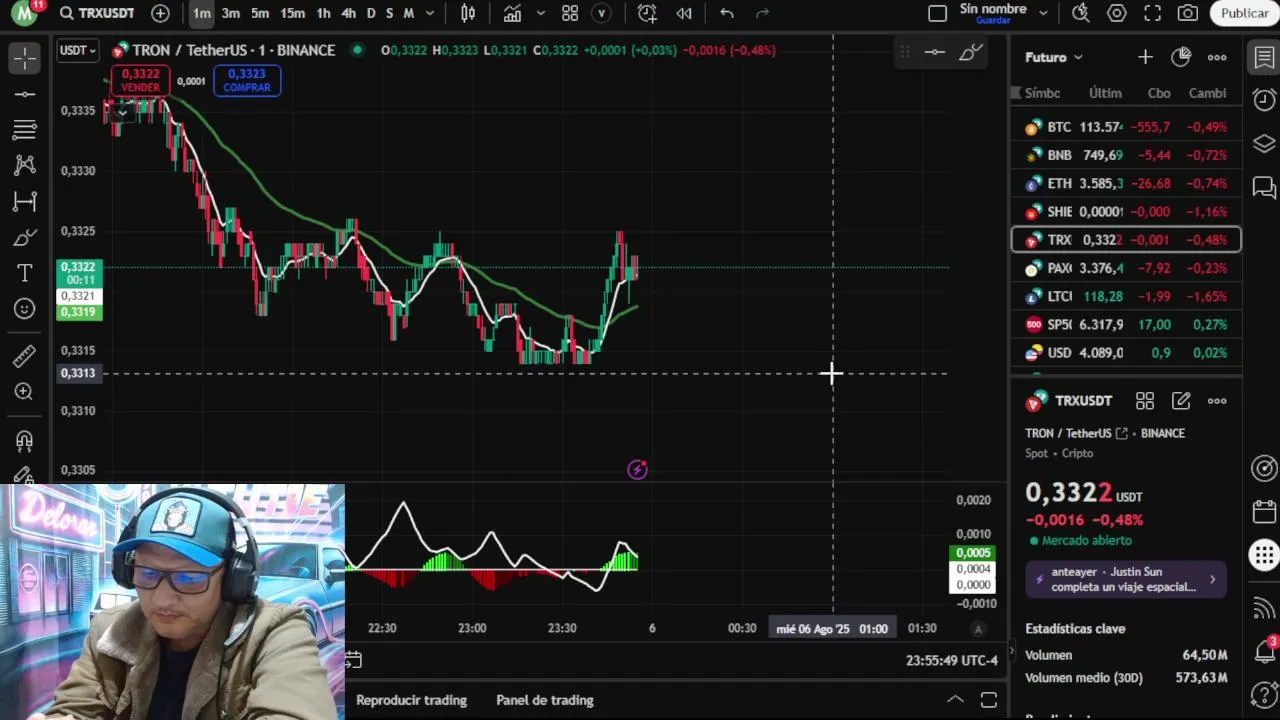Screen dimensions: 1280x720
Task: Select the 4h timeframe
Action: [x=348, y=13]
